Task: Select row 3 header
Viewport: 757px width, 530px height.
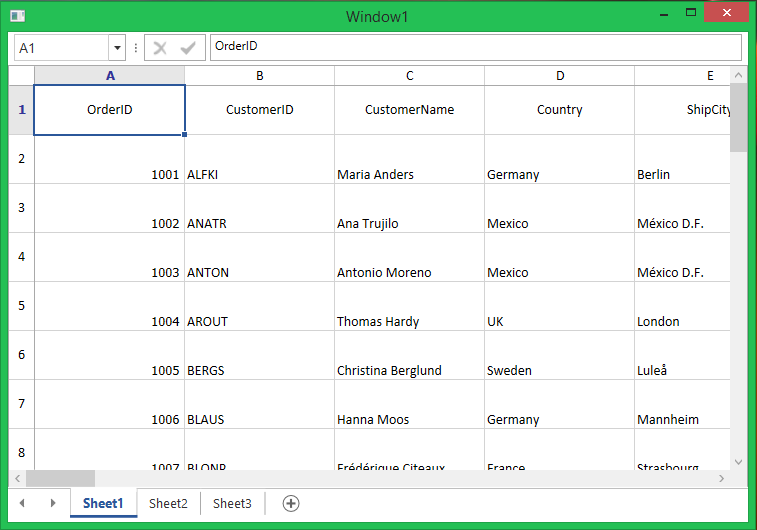Action: [22, 208]
